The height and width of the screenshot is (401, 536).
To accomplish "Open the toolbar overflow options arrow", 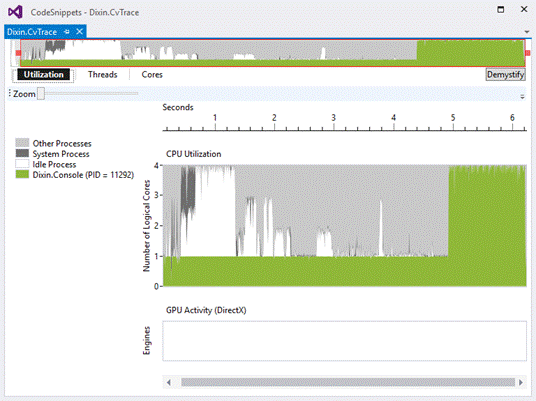I will pos(522,97).
